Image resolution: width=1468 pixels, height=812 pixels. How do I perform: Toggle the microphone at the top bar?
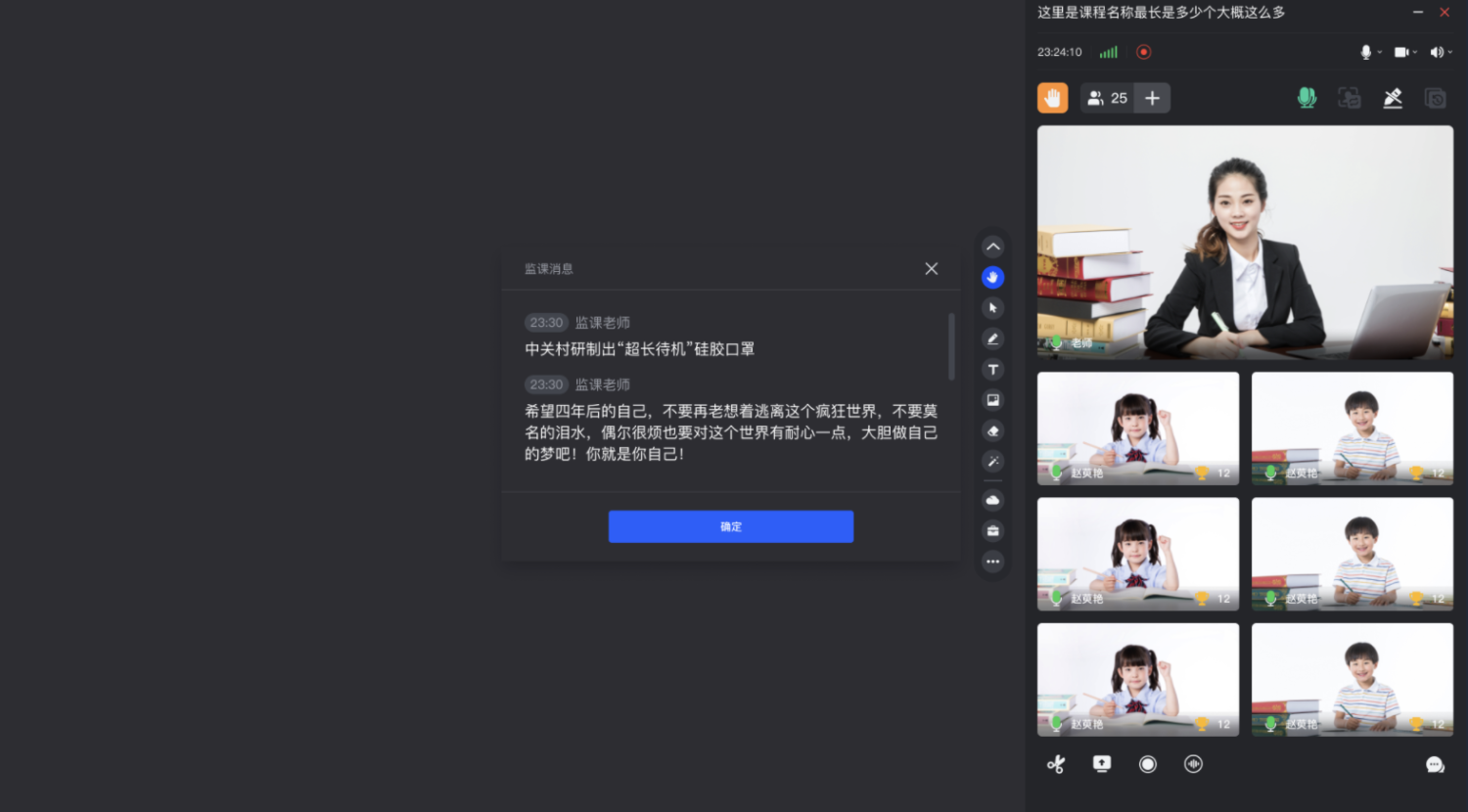pyautogui.click(x=1365, y=52)
